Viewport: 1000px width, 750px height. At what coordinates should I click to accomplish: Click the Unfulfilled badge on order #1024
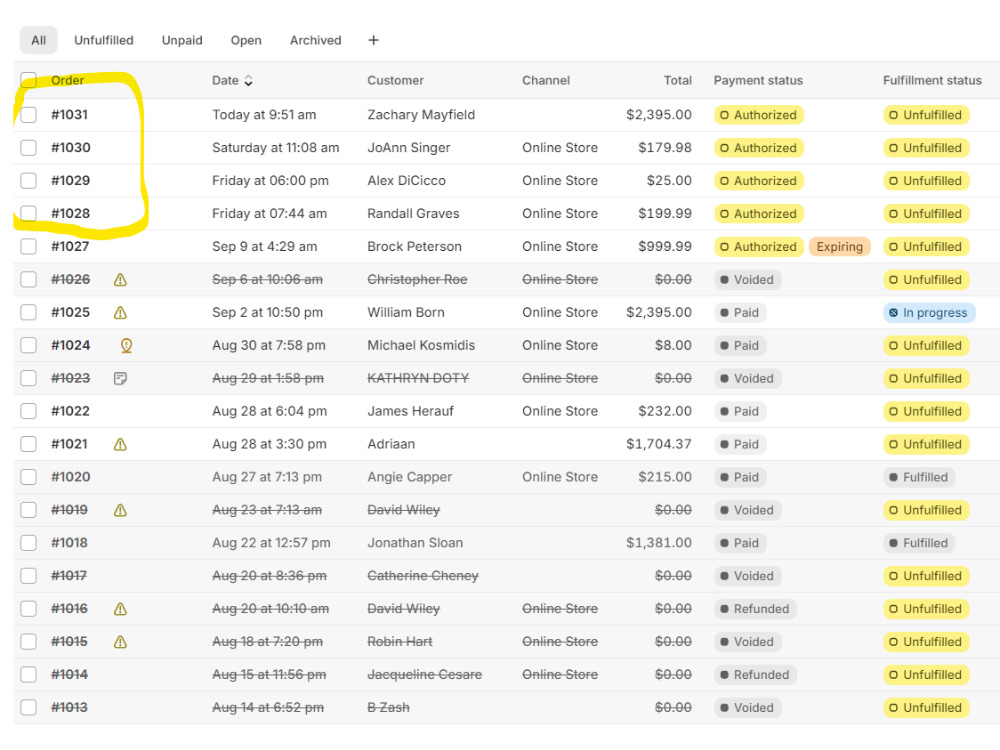point(926,346)
